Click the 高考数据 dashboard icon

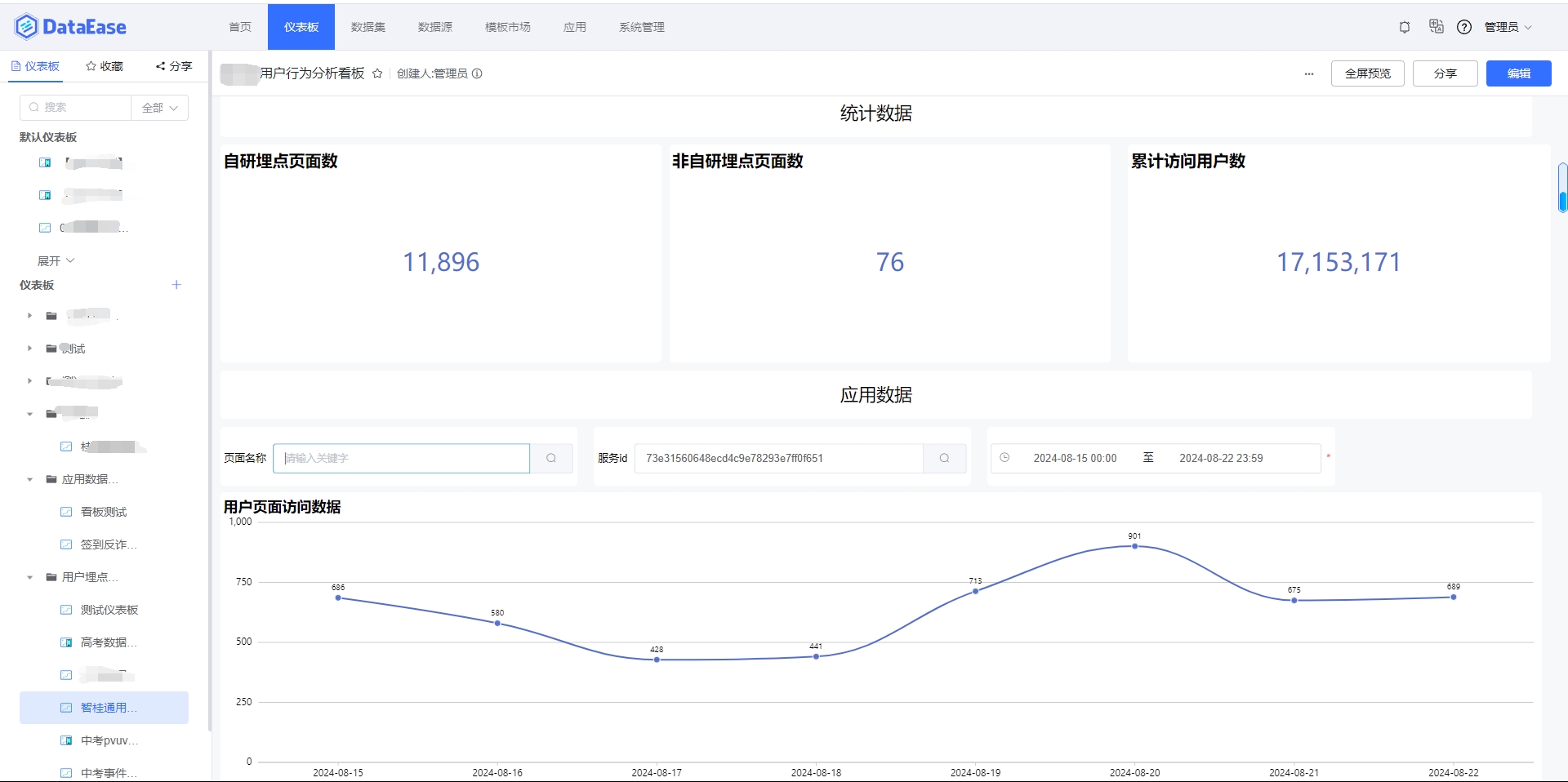pos(66,642)
